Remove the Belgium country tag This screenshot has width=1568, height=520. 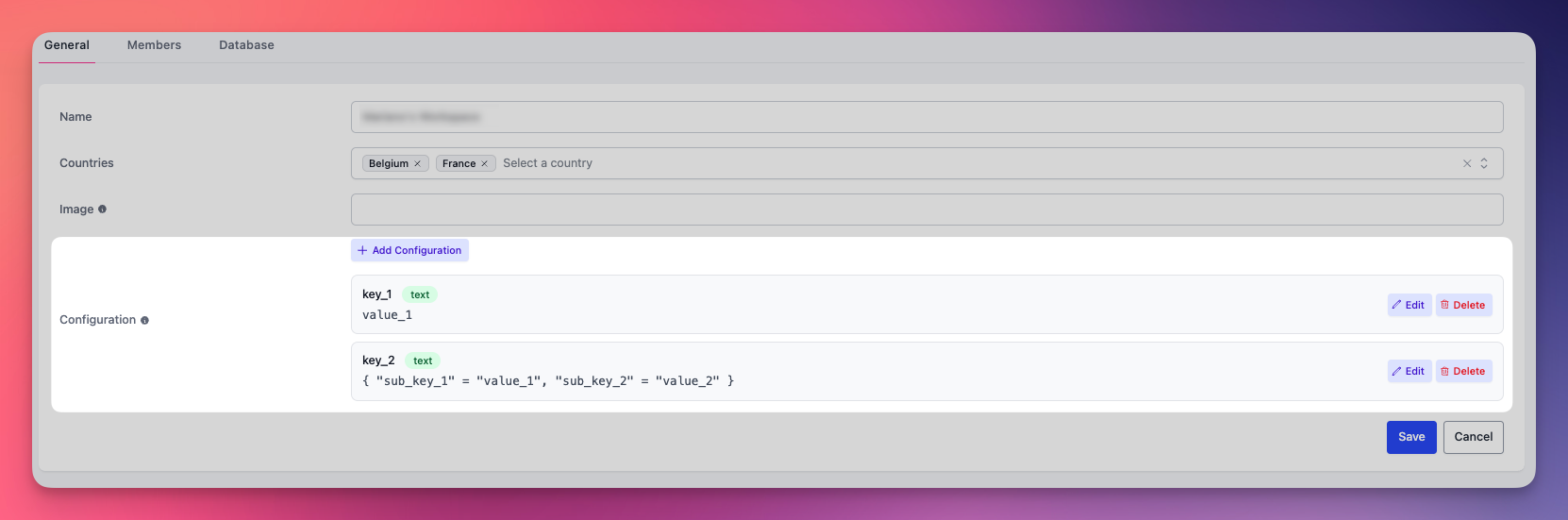coord(417,164)
